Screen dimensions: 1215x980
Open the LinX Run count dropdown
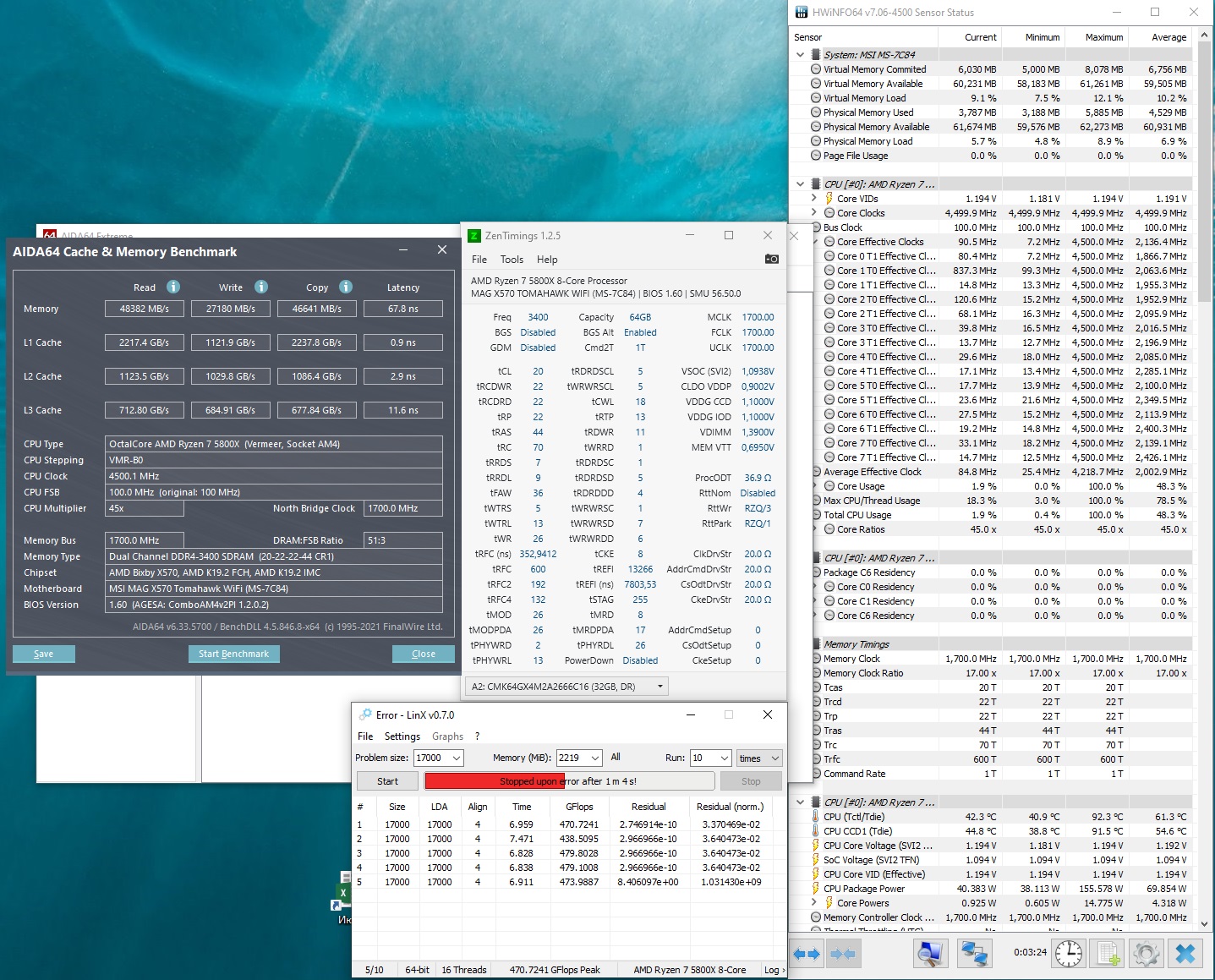click(x=725, y=758)
